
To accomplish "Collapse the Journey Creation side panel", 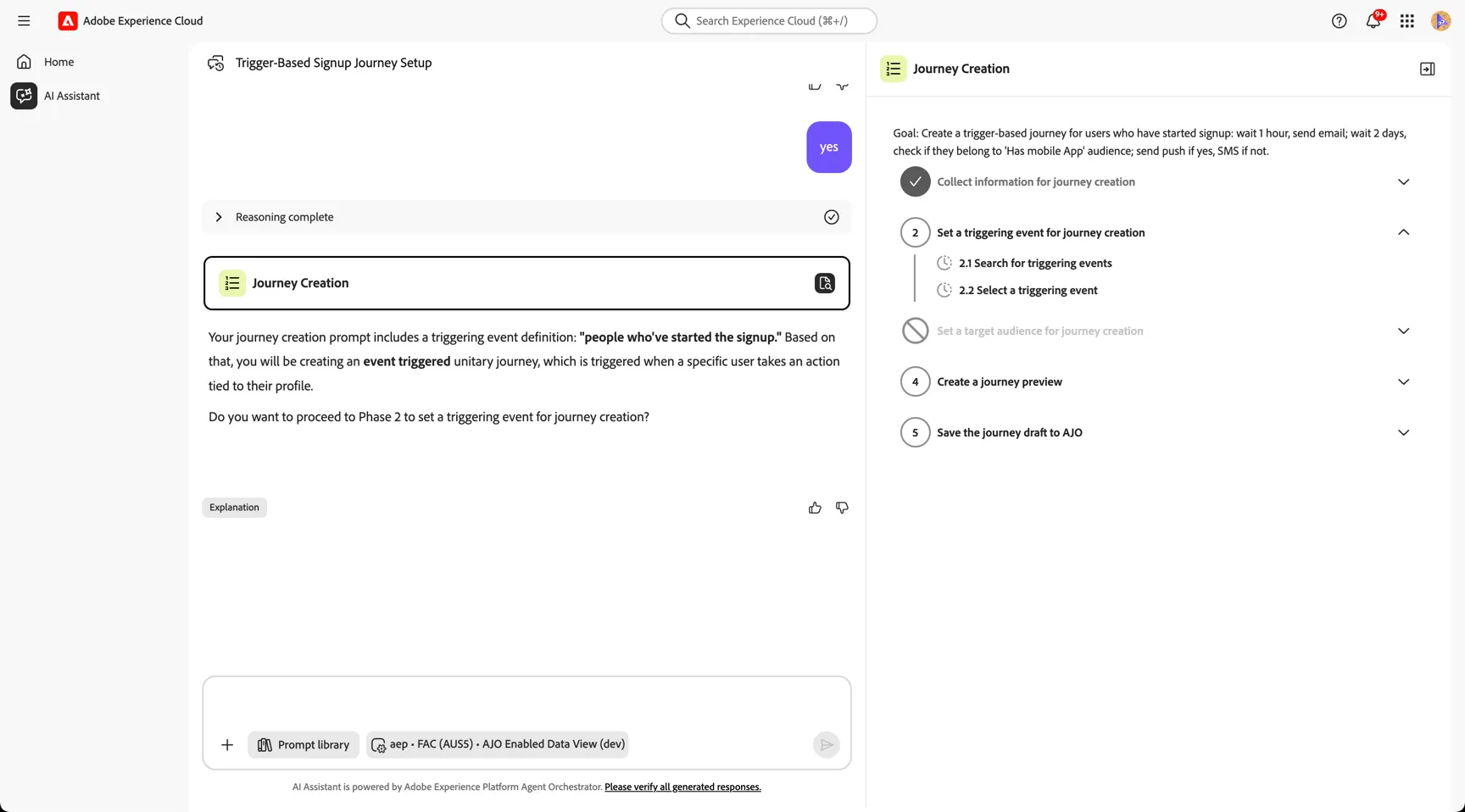I will point(1427,69).
